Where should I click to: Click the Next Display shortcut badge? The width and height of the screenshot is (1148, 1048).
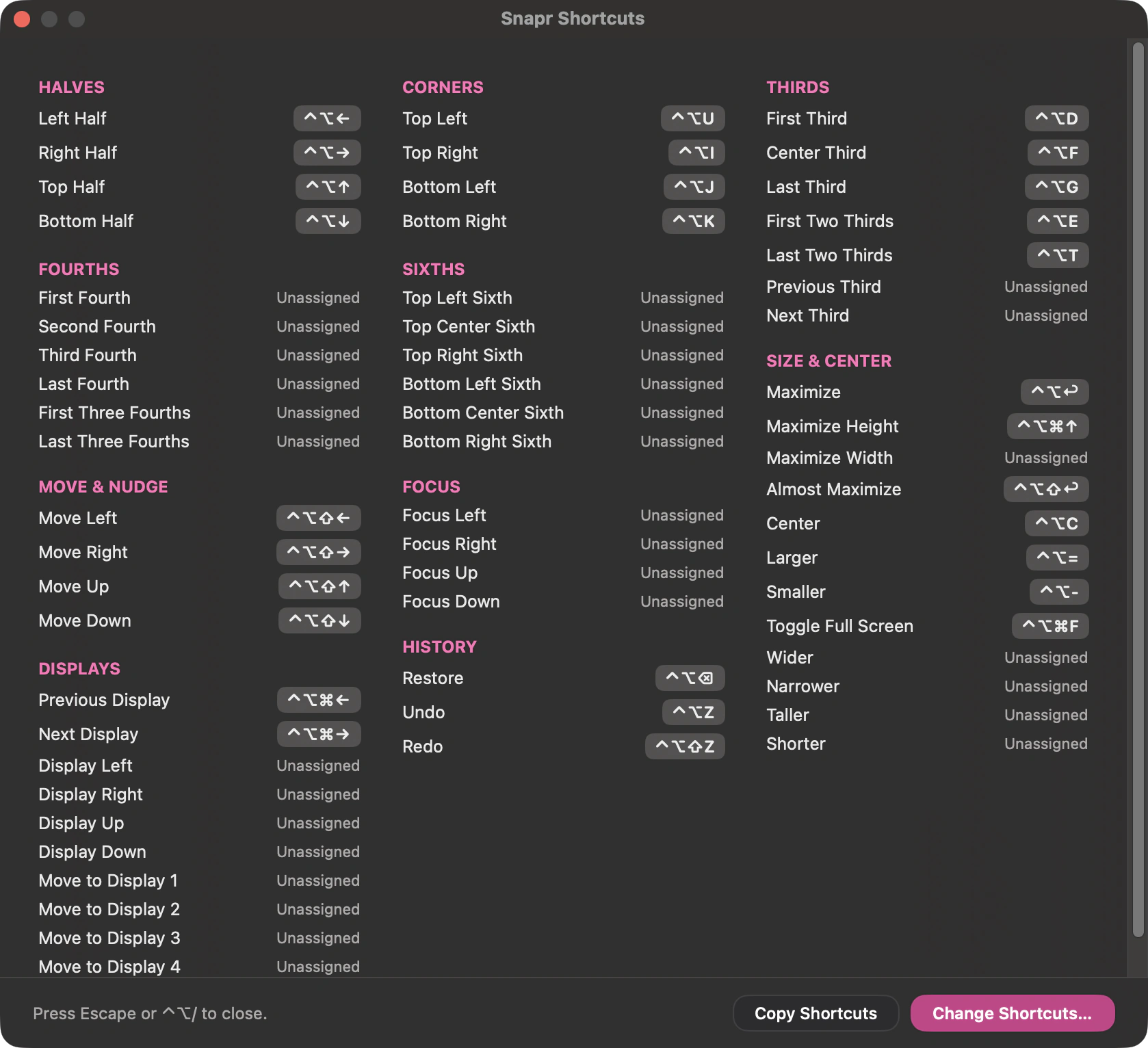[x=319, y=734]
